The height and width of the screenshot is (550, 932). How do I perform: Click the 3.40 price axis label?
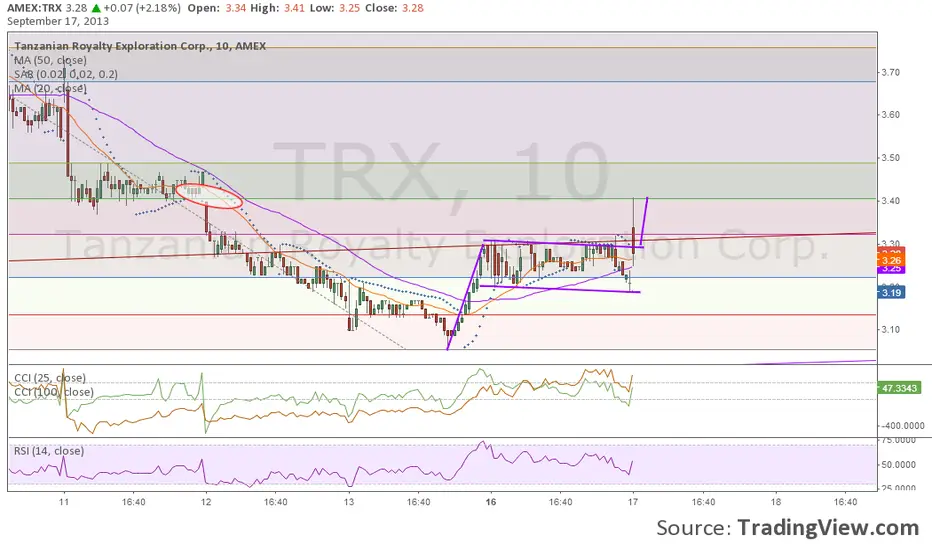pyautogui.click(x=890, y=201)
